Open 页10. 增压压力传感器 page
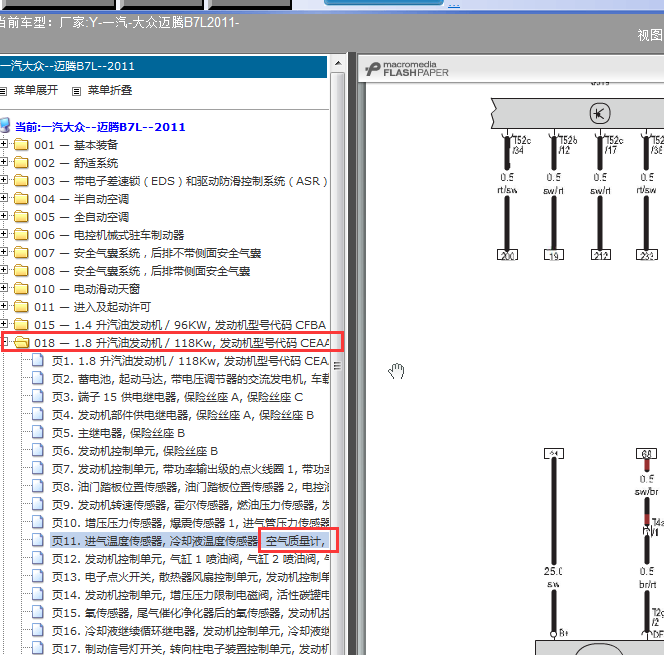Viewport: 664px width, 655px height. click(x=191, y=523)
